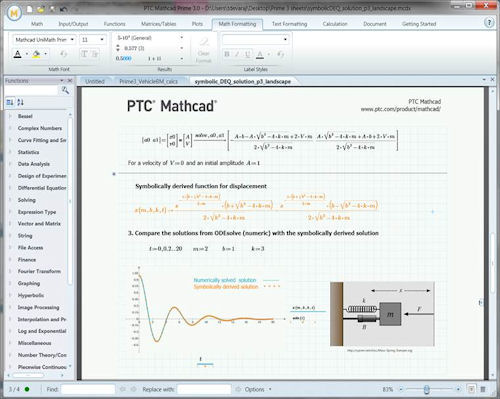Click the Find input field
Image resolution: width=500 pixels, height=399 pixels.
[88, 389]
